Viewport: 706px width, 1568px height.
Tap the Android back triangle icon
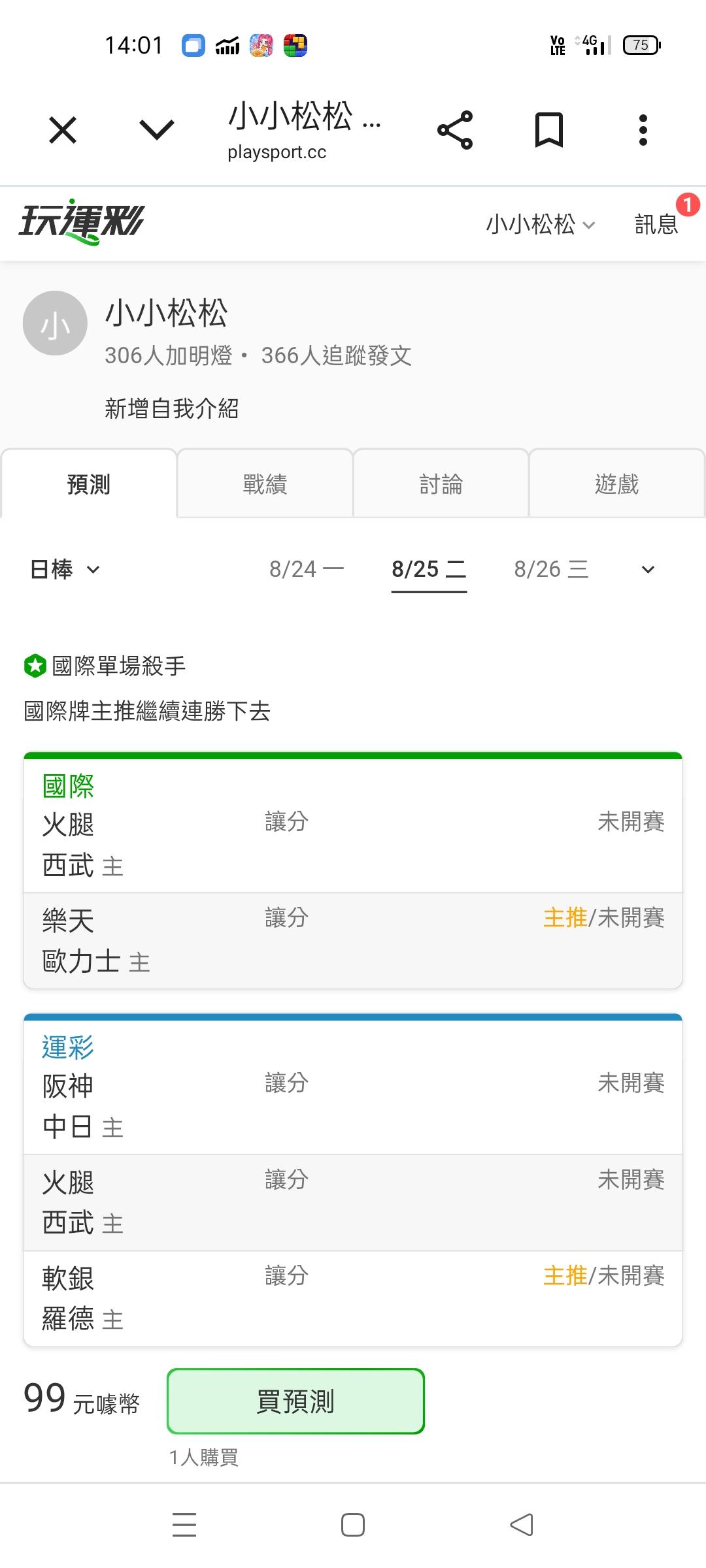pos(522,1524)
